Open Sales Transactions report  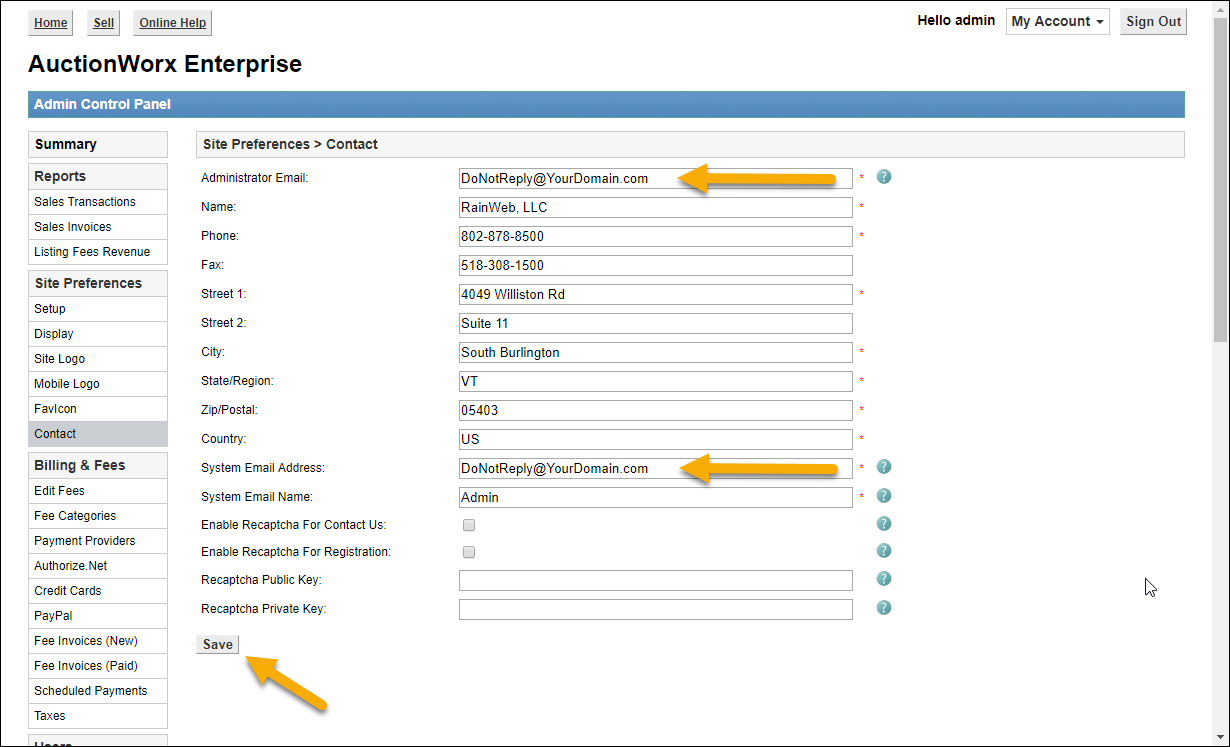[x=98, y=202]
